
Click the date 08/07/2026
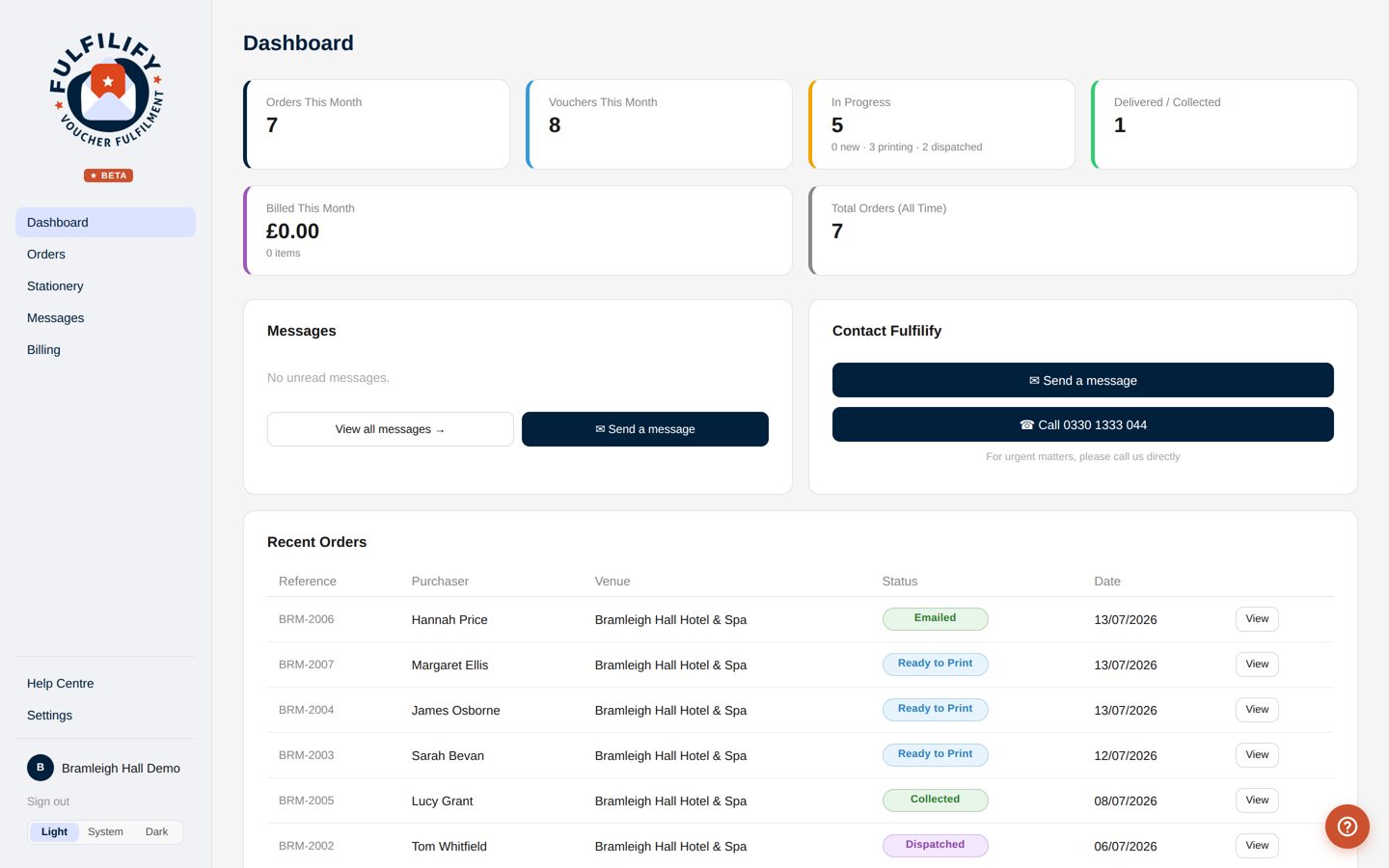pos(1126,801)
